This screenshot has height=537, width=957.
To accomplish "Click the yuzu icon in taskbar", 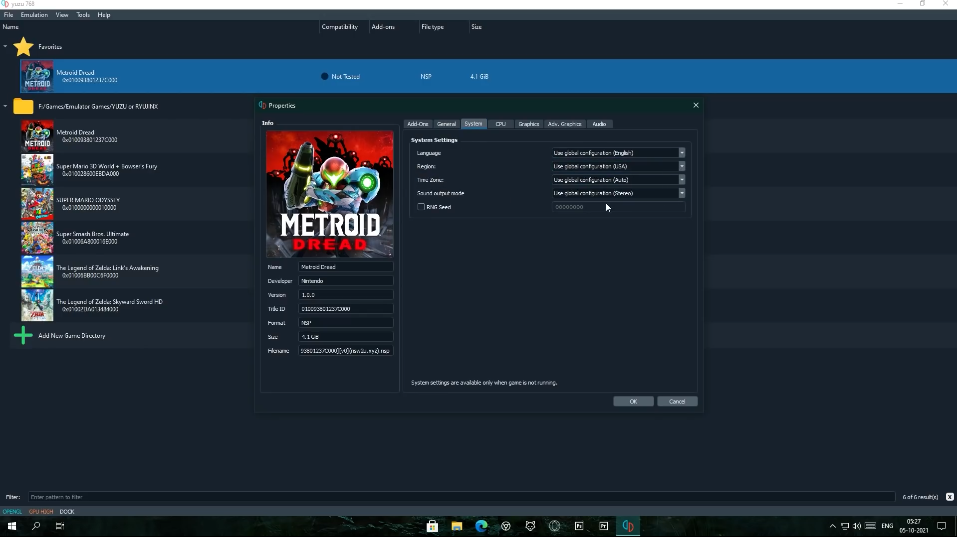I will [x=628, y=526].
